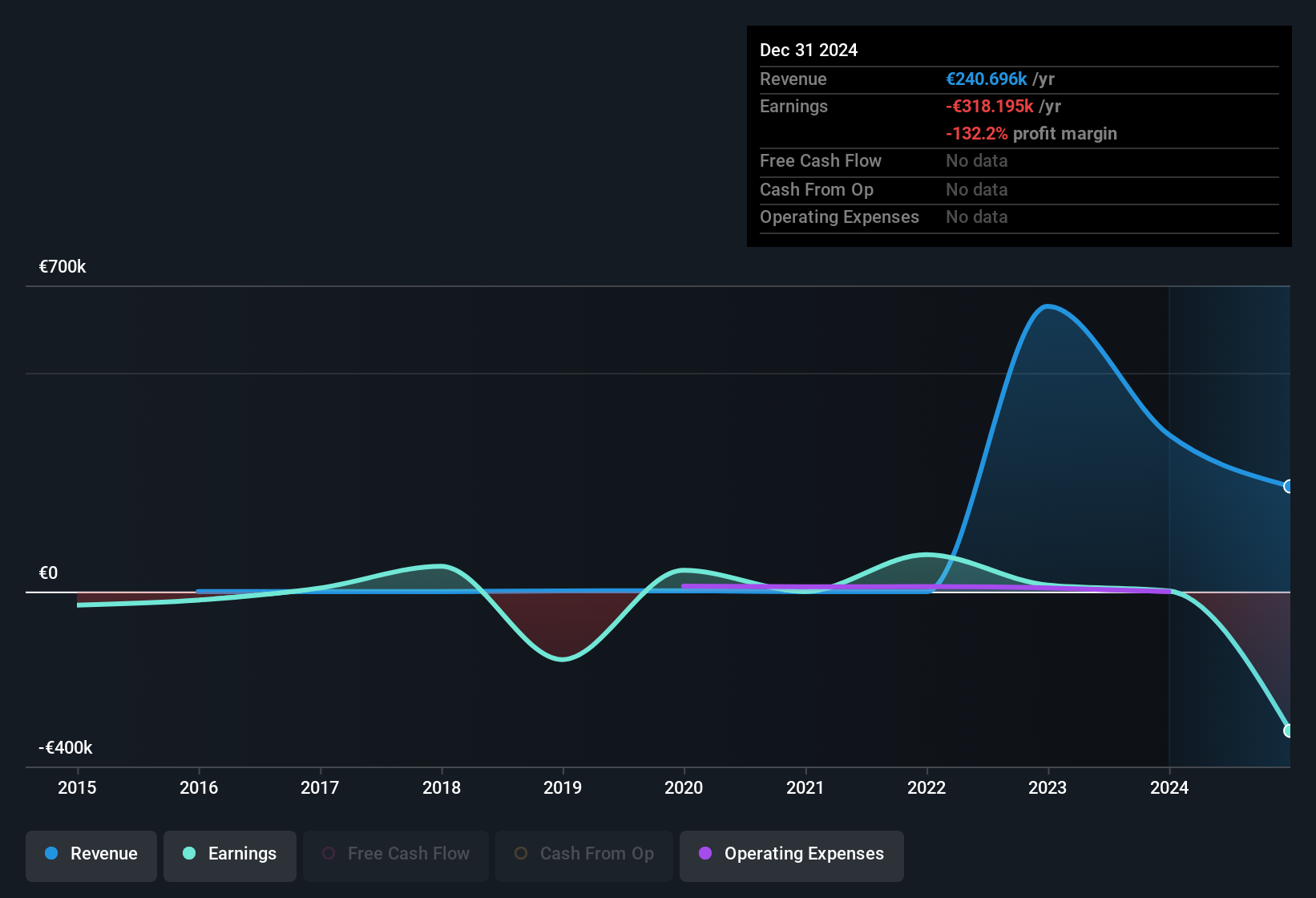Click the Dec 31 2024 tooltip date
Screen dimensions: 1316x898
[x=809, y=50]
